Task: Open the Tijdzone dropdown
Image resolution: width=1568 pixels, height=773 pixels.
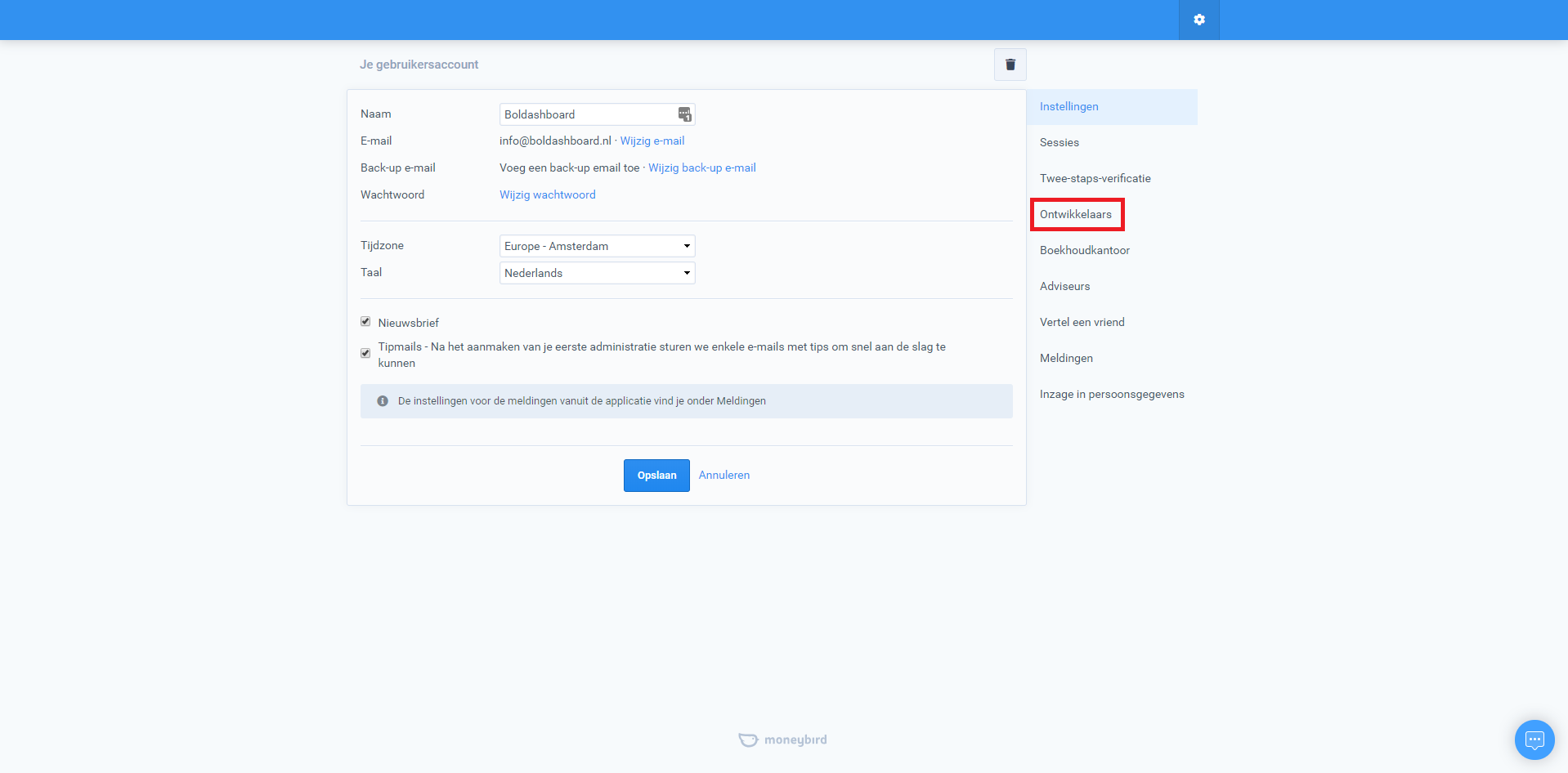Action: [597, 246]
